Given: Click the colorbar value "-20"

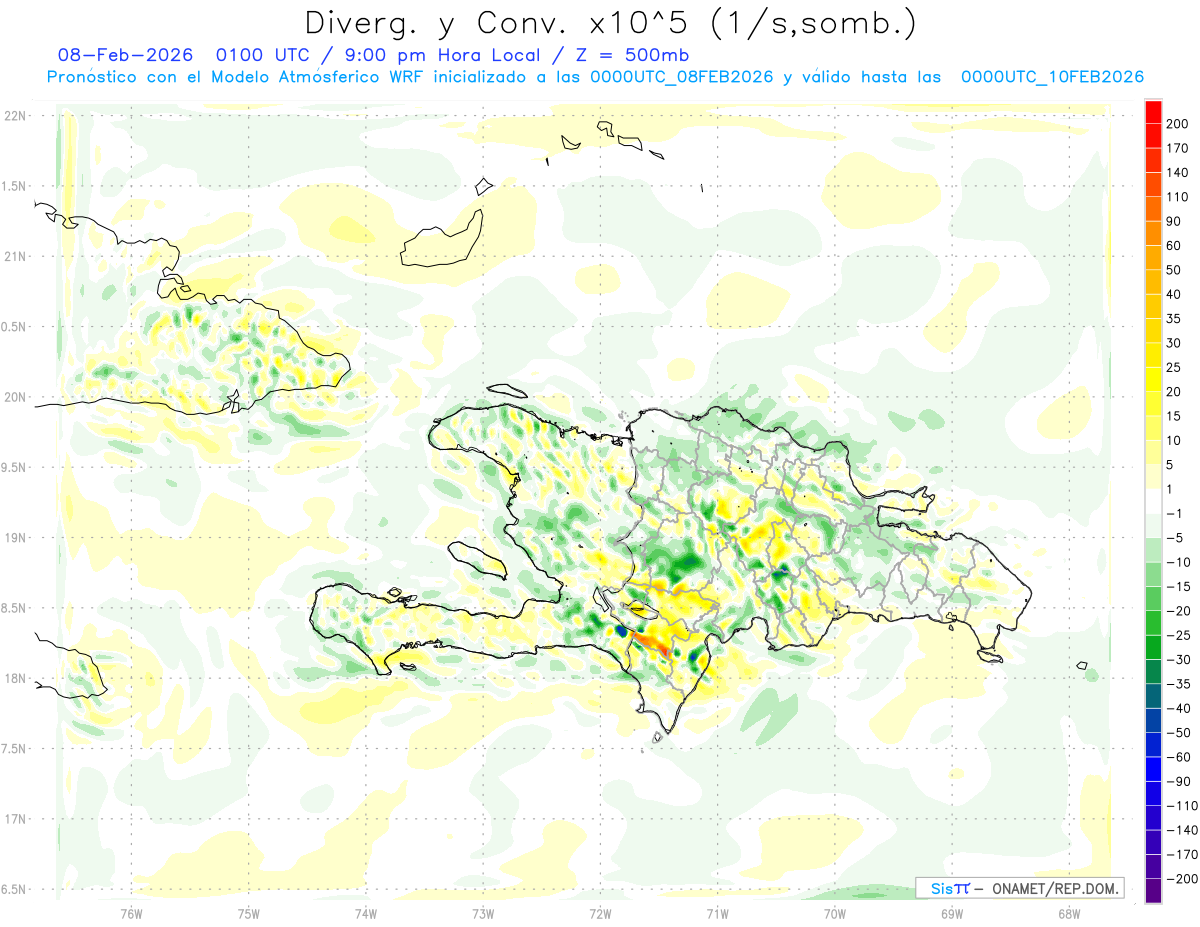Looking at the screenshot, I should point(1179,610).
